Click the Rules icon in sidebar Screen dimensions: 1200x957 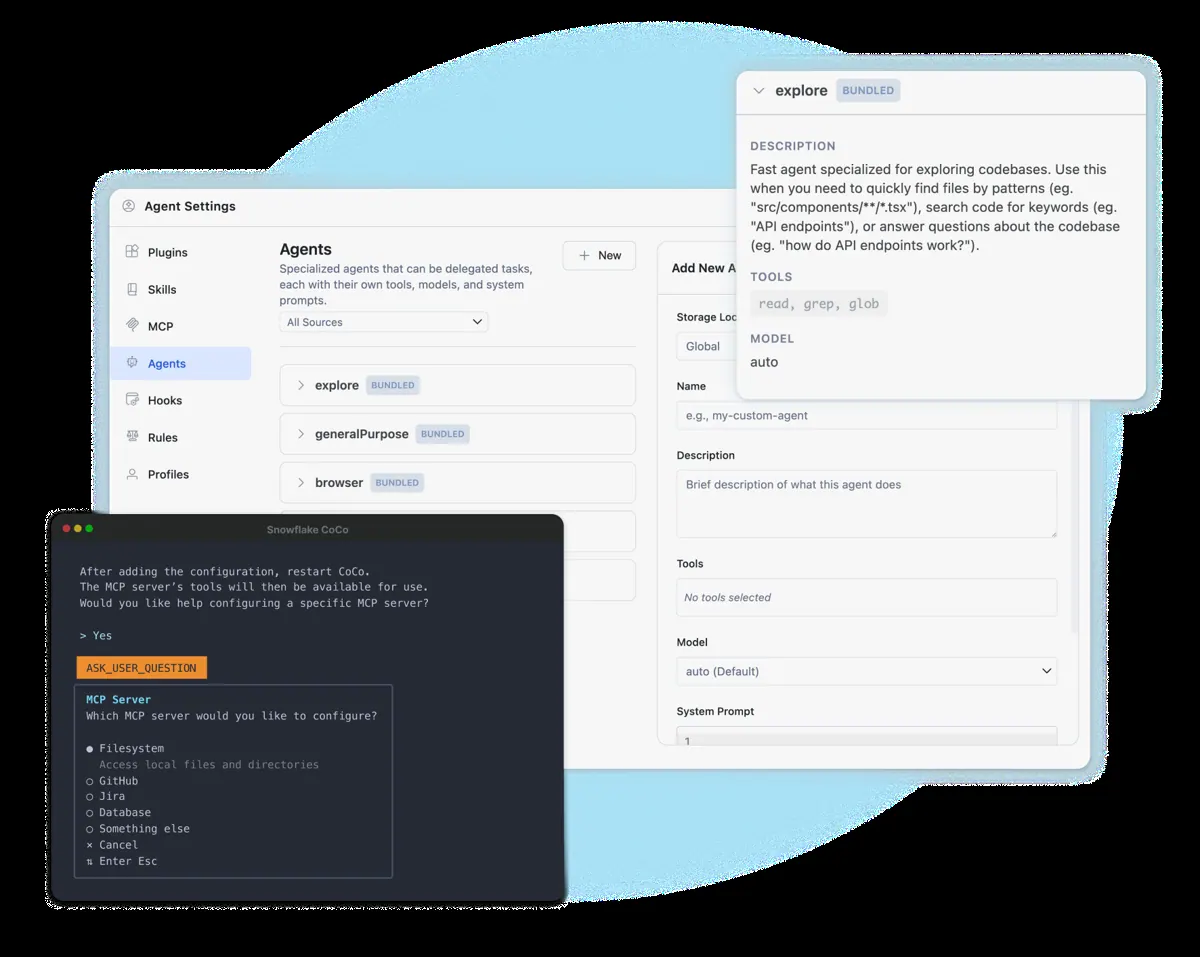click(132, 437)
